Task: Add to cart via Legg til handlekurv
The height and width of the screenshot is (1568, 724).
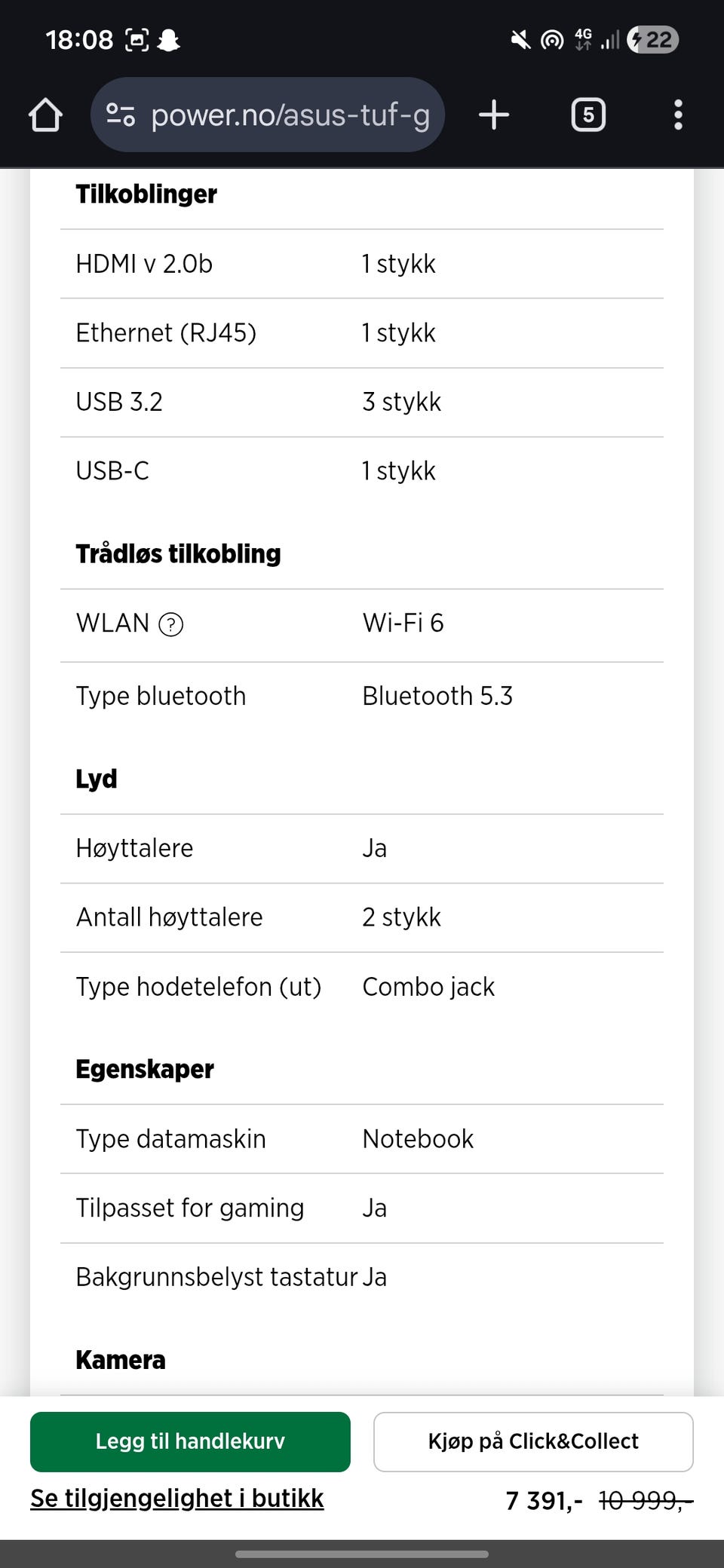Action: (x=190, y=1441)
